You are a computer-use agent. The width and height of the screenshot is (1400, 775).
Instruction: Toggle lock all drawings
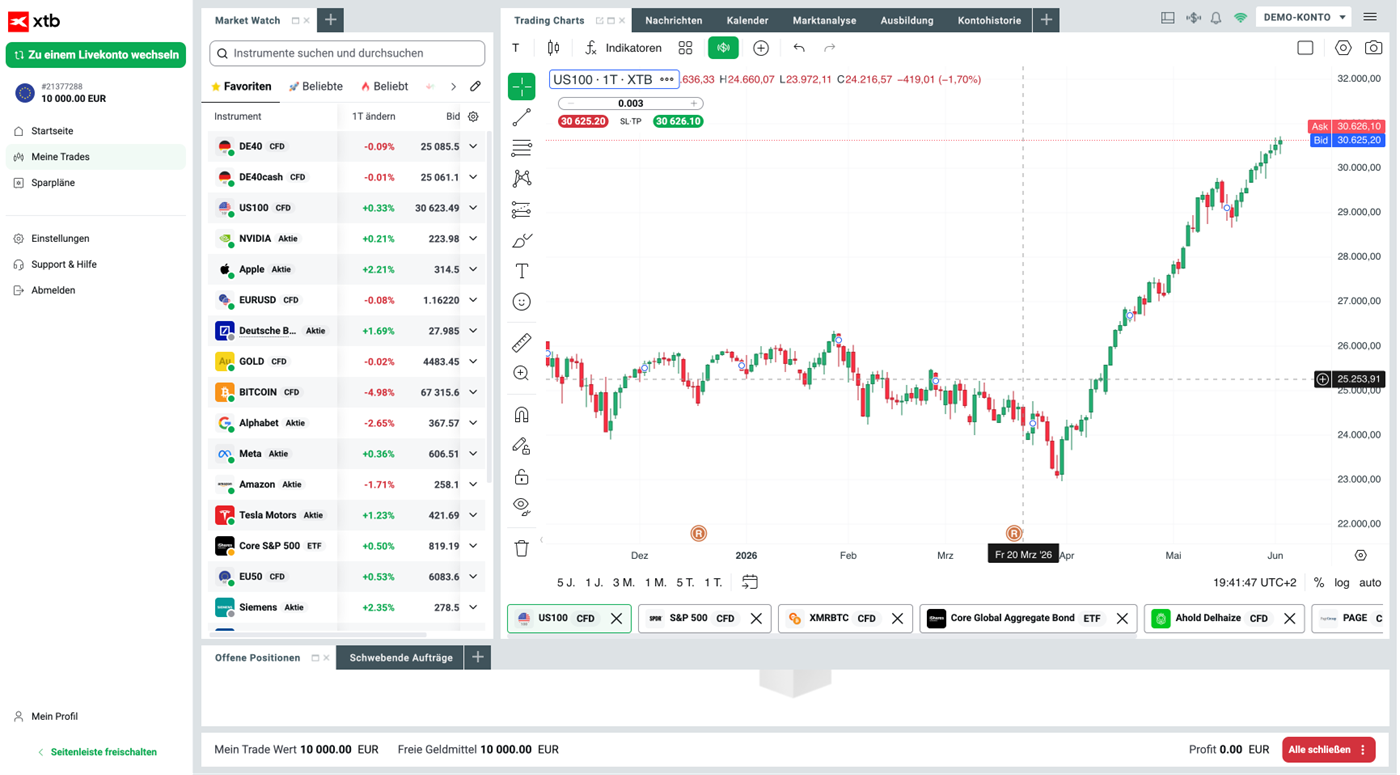(521, 477)
